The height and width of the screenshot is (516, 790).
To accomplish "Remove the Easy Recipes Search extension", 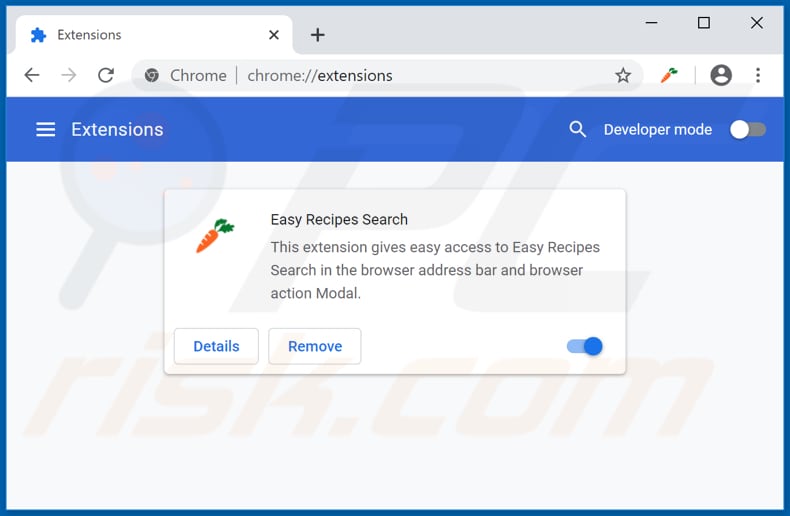I will (315, 346).
